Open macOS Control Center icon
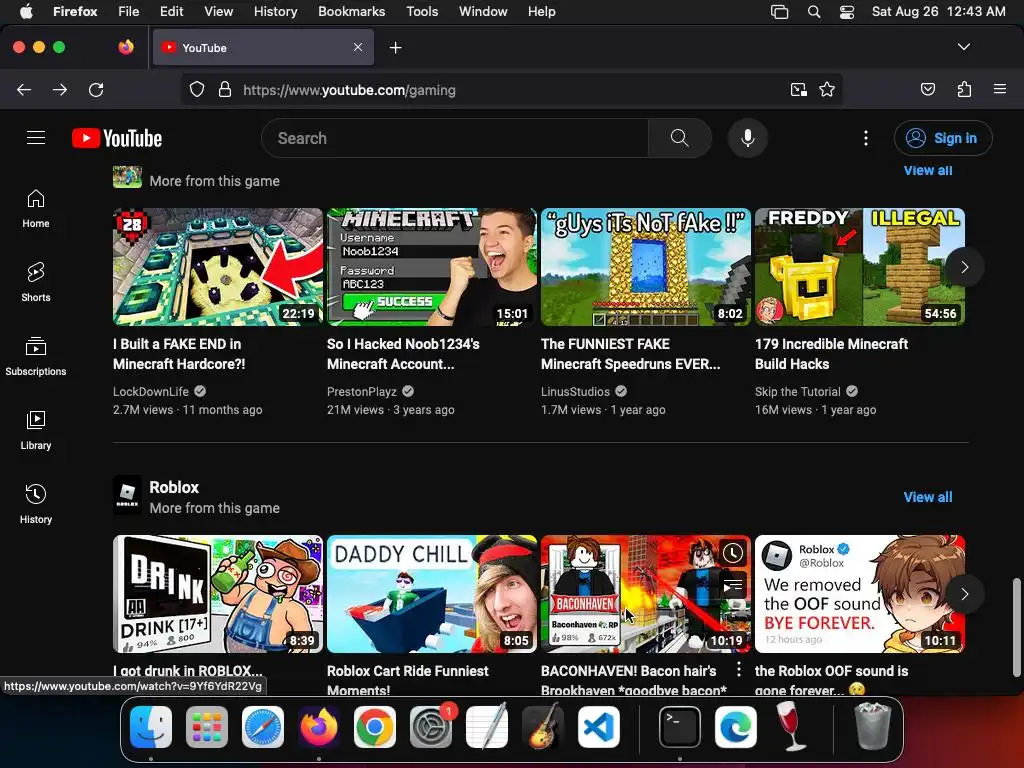 pos(846,11)
